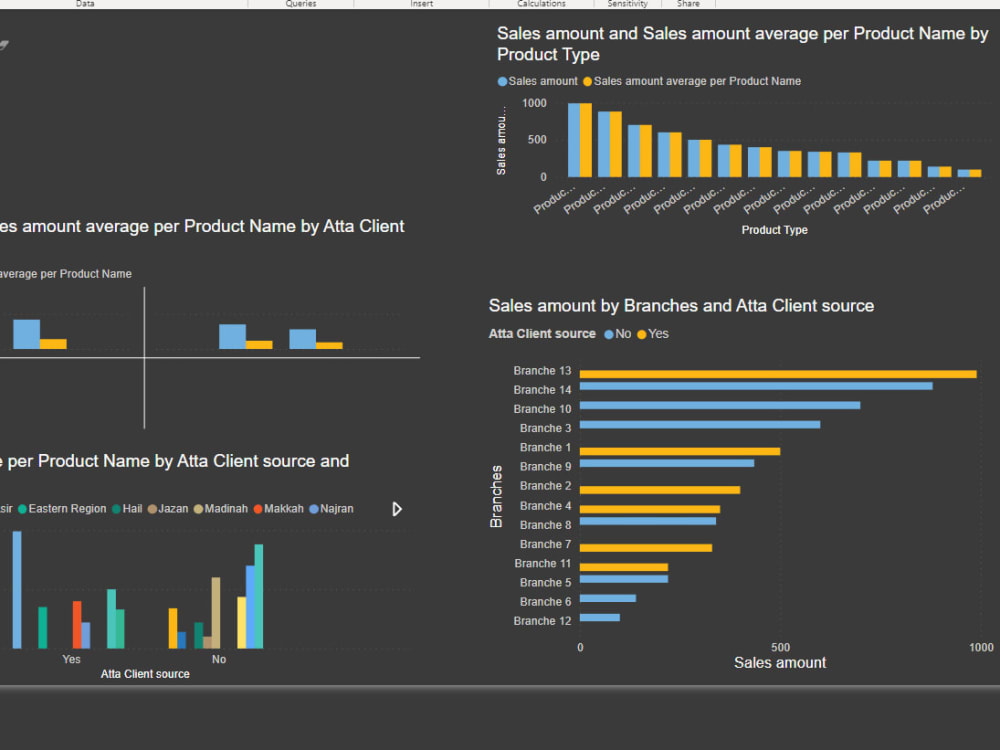The image size is (1000, 750).
Task: Click the 'Sales amount by Branches' chart title
Action: coord(680,306)
